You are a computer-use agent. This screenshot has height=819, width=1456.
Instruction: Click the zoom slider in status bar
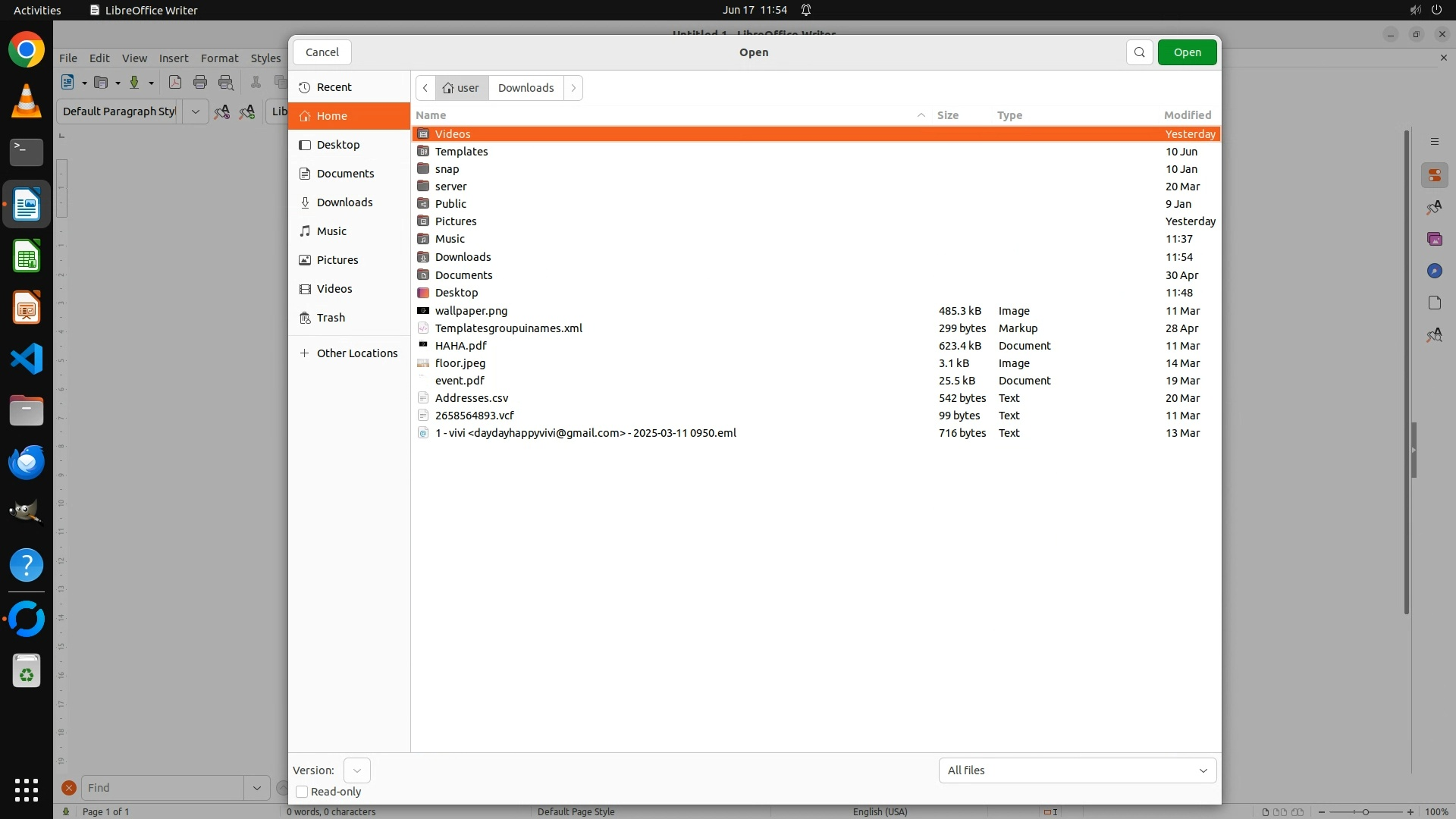[1365, 812]
